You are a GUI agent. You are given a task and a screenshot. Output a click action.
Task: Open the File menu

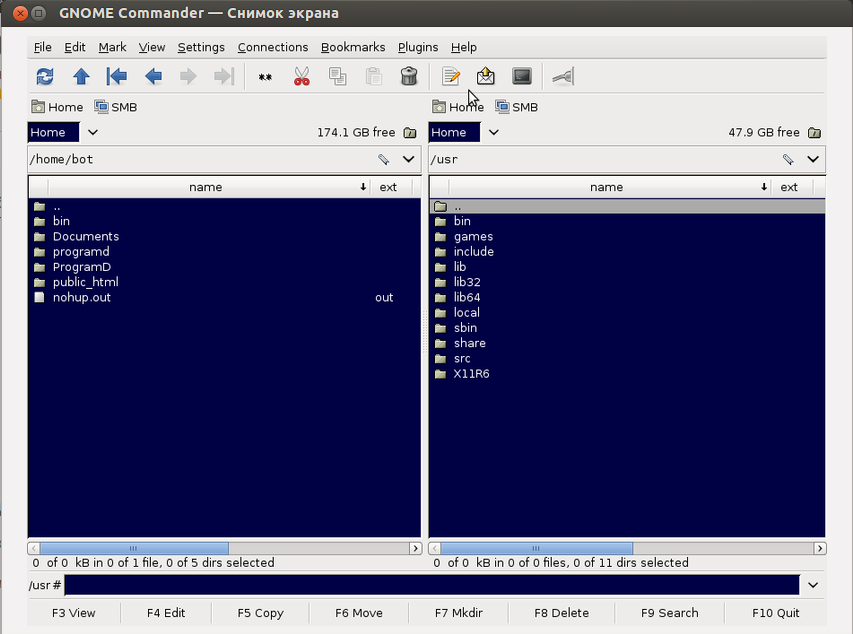42,47
